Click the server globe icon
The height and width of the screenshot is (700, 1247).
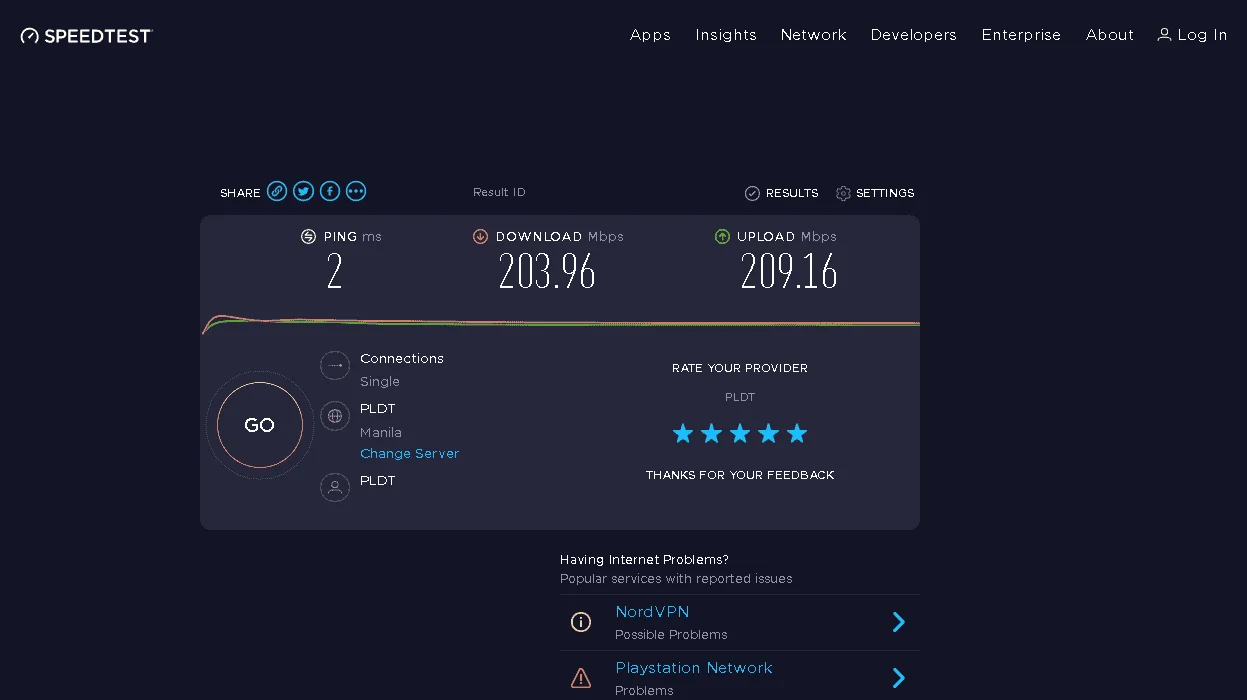pos(335,416)
